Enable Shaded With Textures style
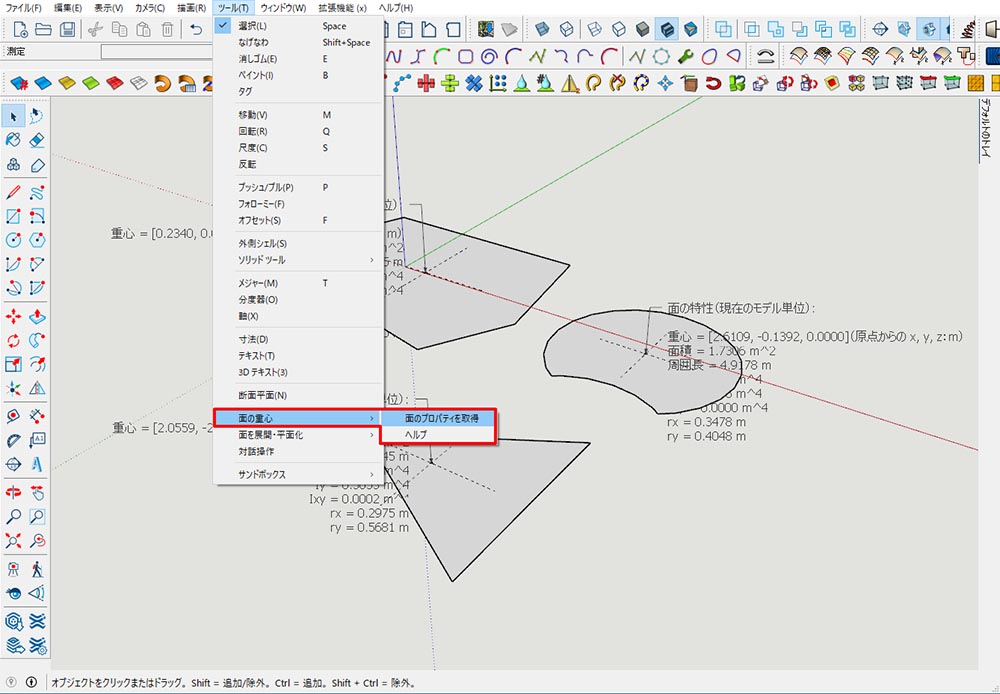Viewport: 1000px width, 694px height. point(666,29)
